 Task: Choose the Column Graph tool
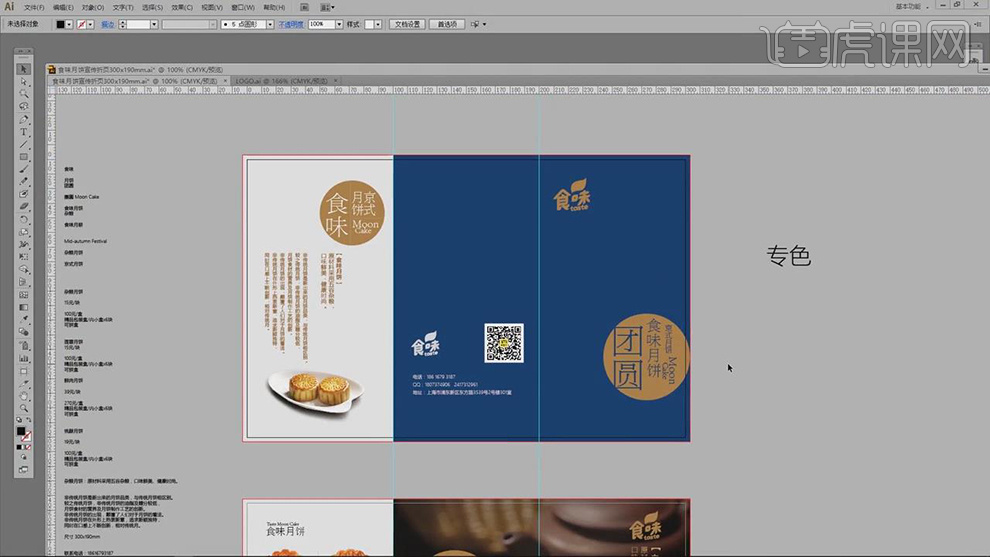click(23, 358)
